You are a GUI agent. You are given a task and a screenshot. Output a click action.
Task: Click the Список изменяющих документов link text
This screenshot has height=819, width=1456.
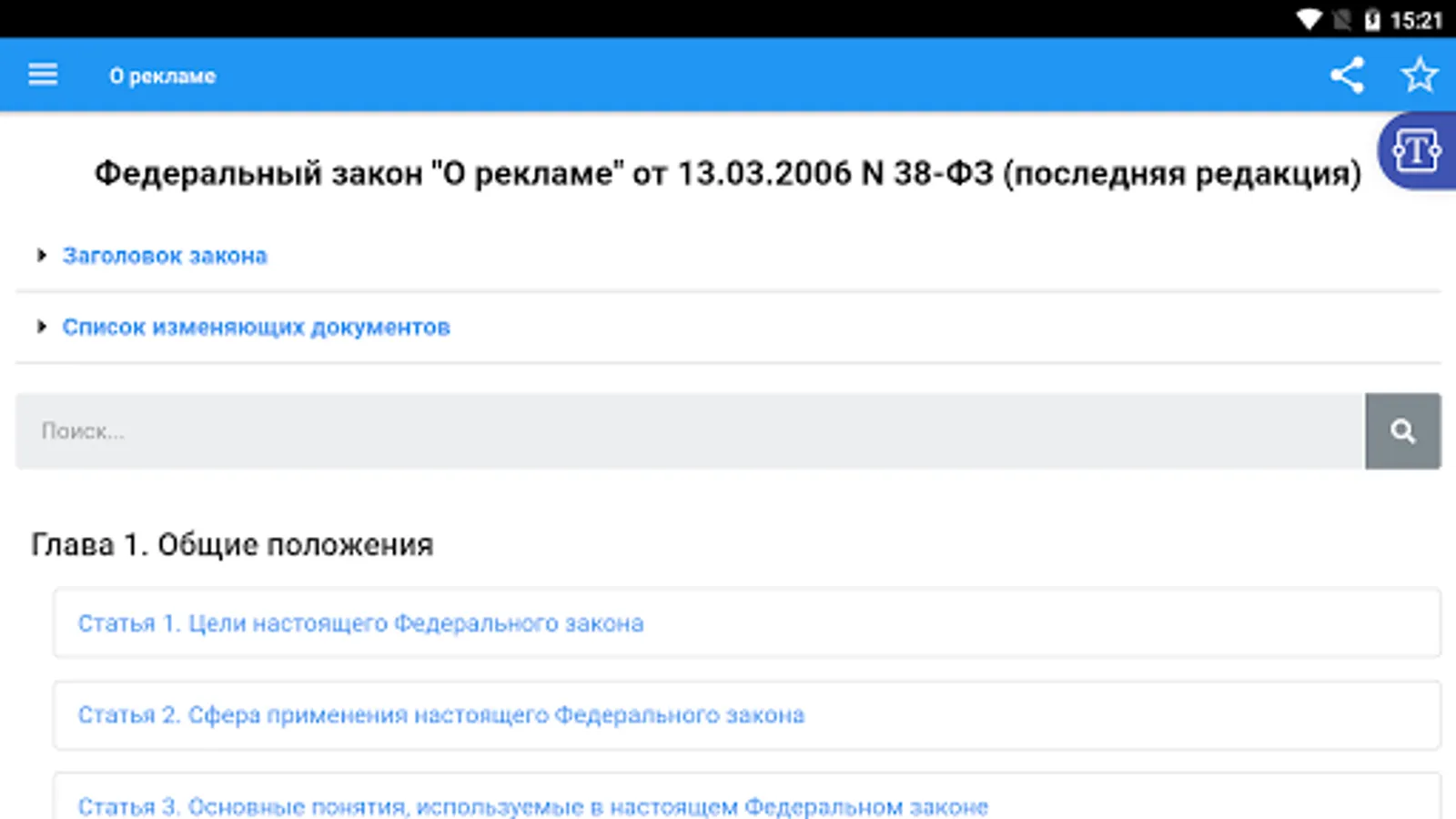click(256, 327)
